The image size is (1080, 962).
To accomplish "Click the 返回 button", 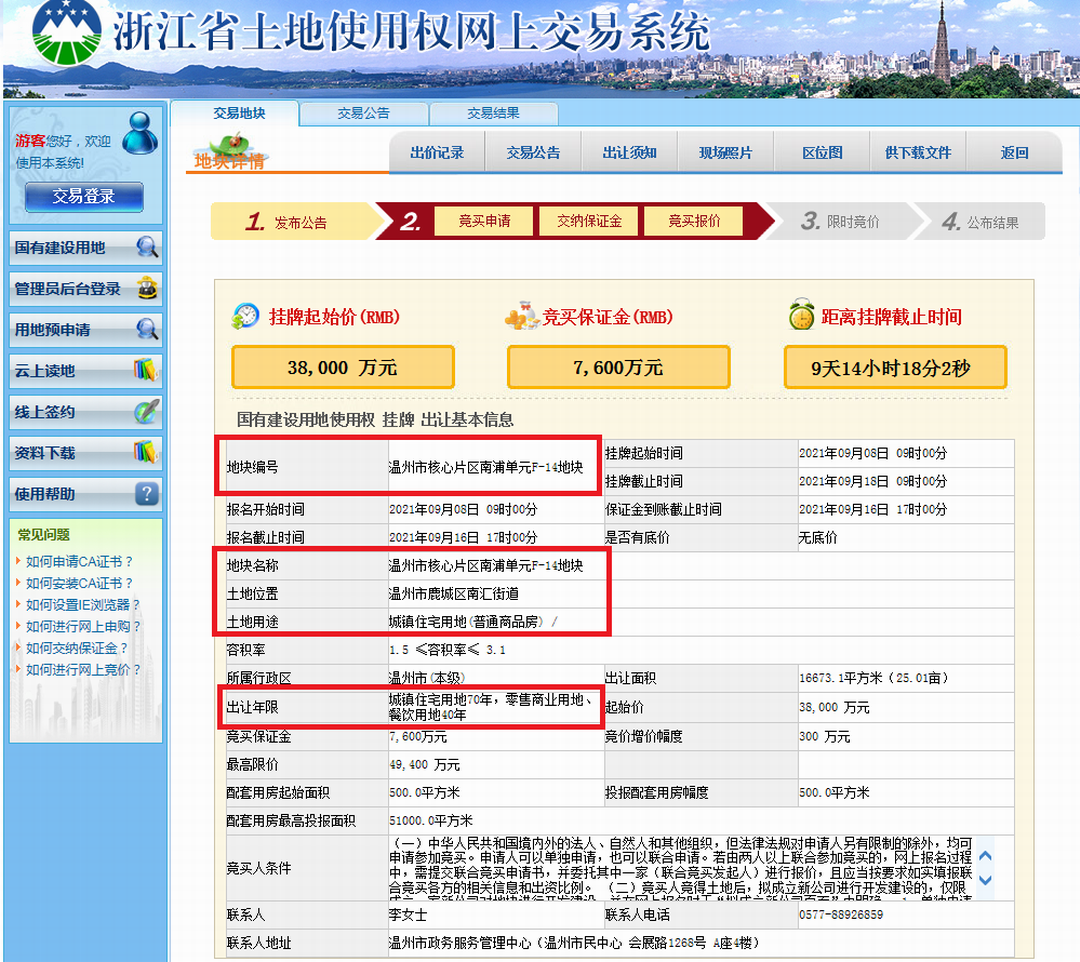I will (x=1012, y=151).
